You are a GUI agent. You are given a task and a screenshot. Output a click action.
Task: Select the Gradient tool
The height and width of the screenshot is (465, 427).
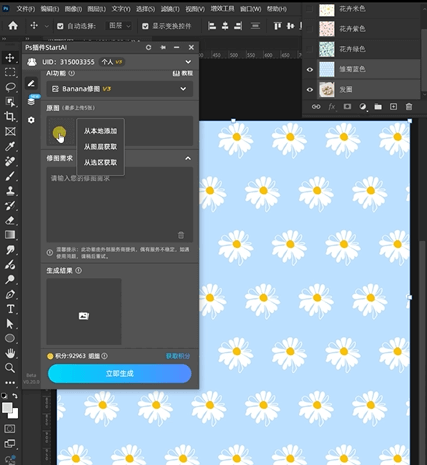coord(10,235)
